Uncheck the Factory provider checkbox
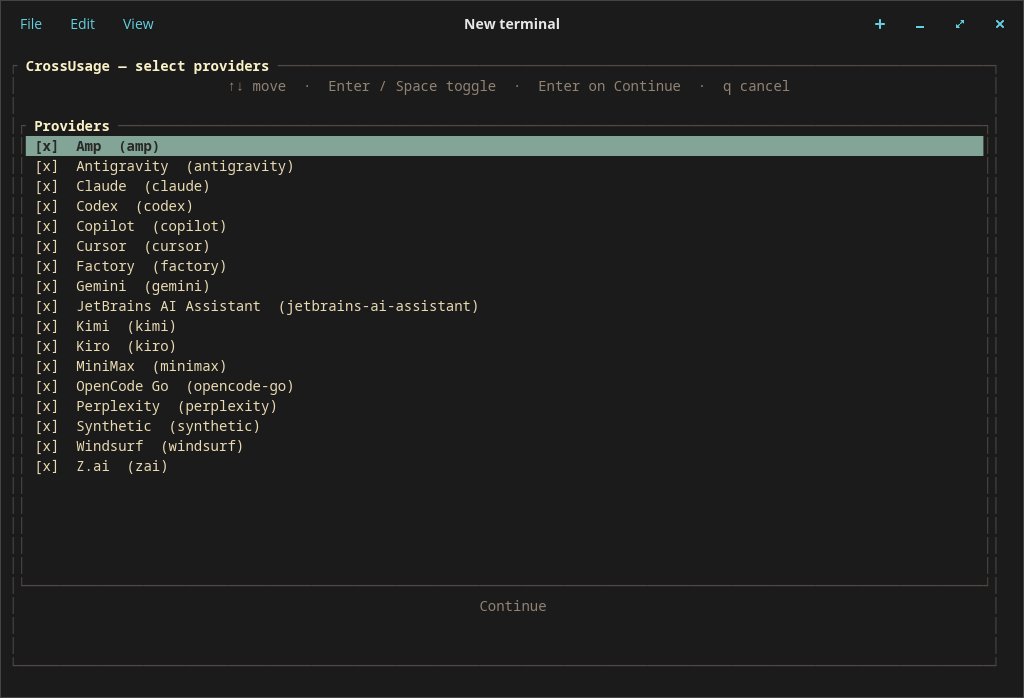This screenshot has height=698, width=1024. tap(46, 266)
